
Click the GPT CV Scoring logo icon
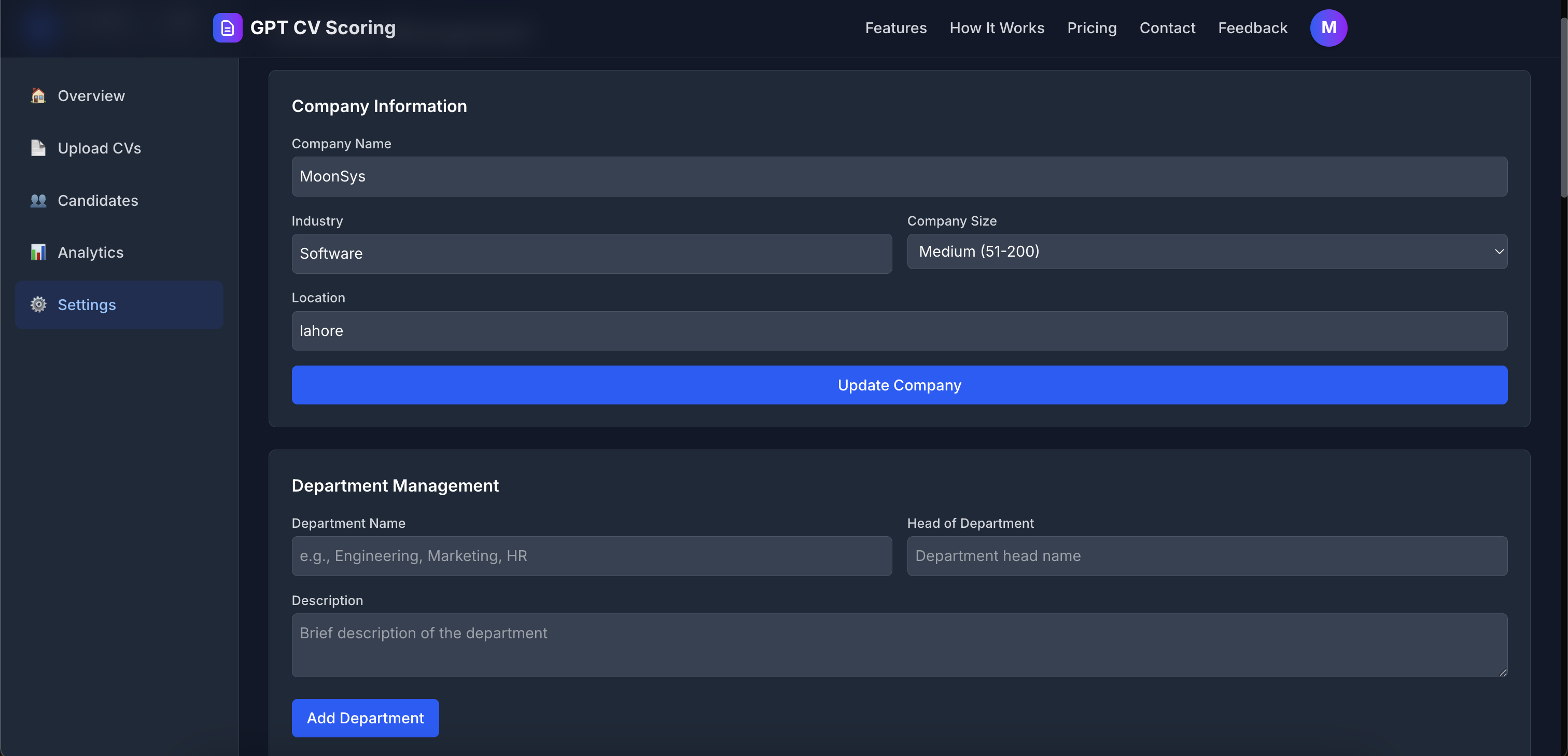click(x=227, y=28)
